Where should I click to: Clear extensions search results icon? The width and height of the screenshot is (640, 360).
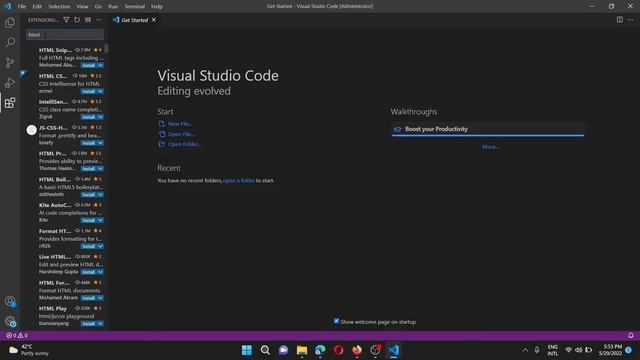point(88,20)
